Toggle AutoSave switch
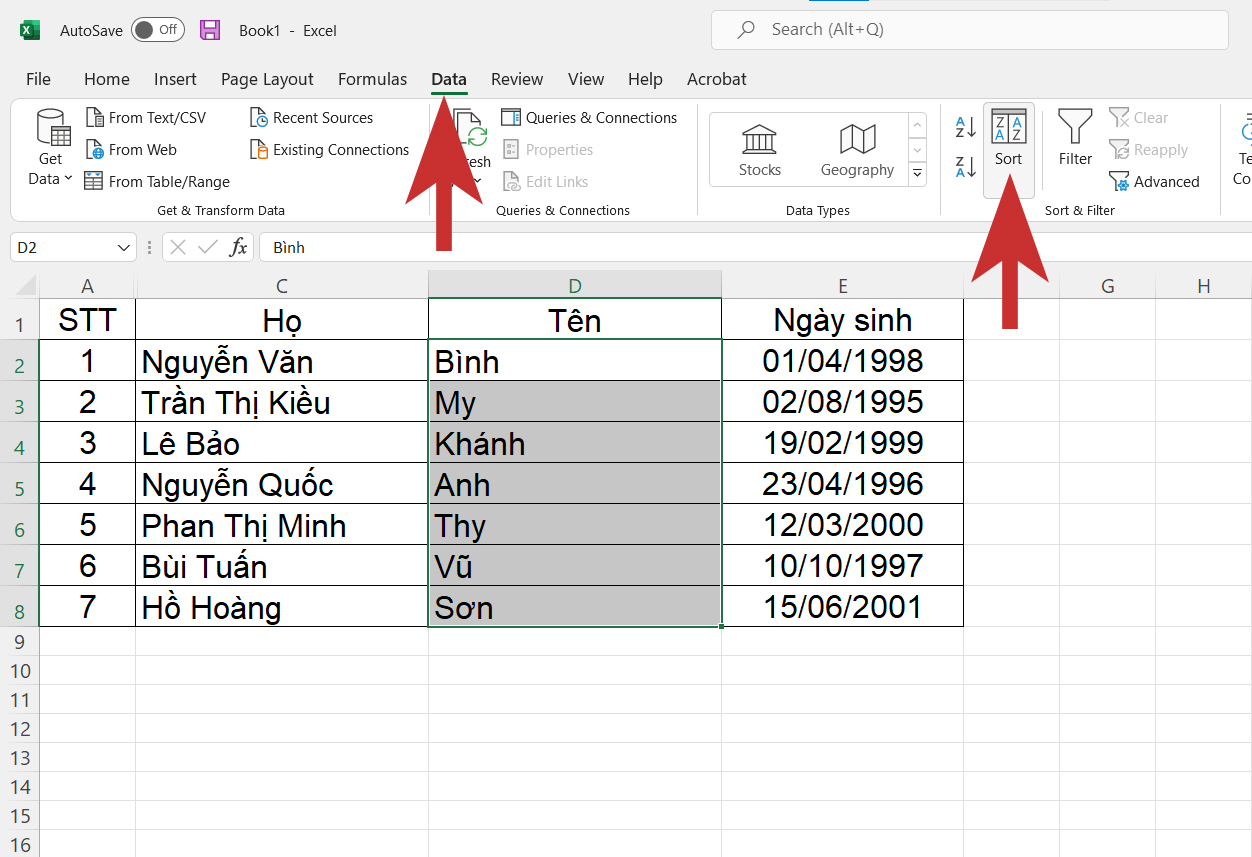1252x857 pixels. pos(157,30)
